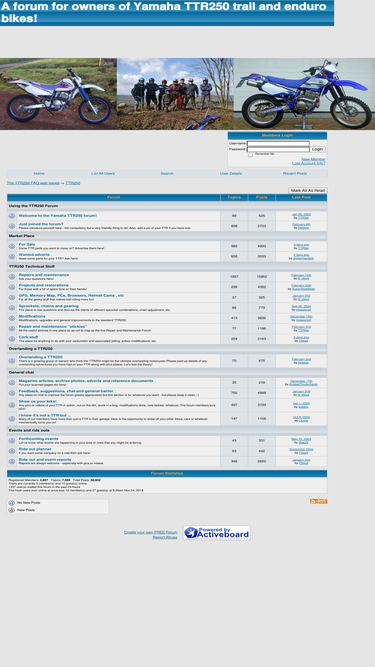Go to the Recent Posts menu item
The image size is (375, 667).
click(295, 174)
